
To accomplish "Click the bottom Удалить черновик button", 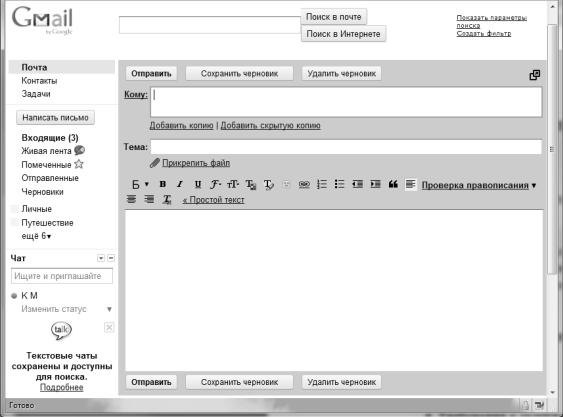I will tap(341, 382).
